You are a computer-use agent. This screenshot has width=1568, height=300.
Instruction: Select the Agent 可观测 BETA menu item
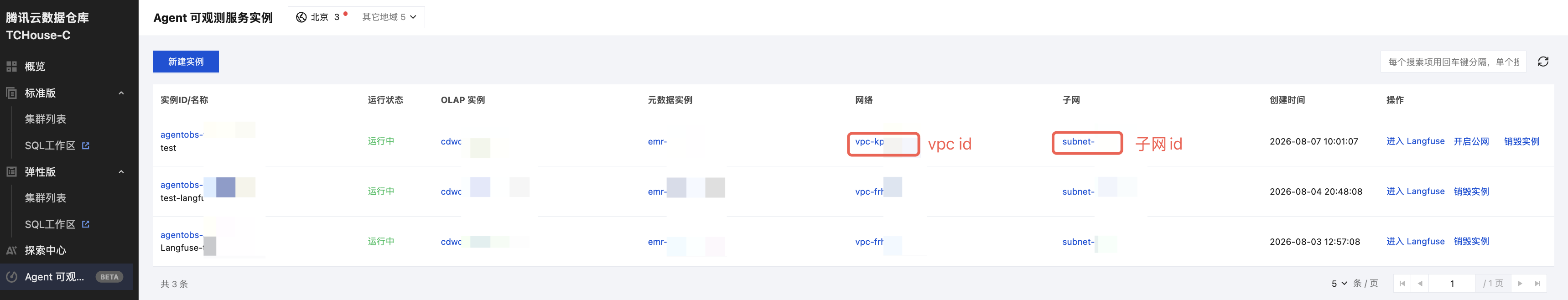click(66, 277)
